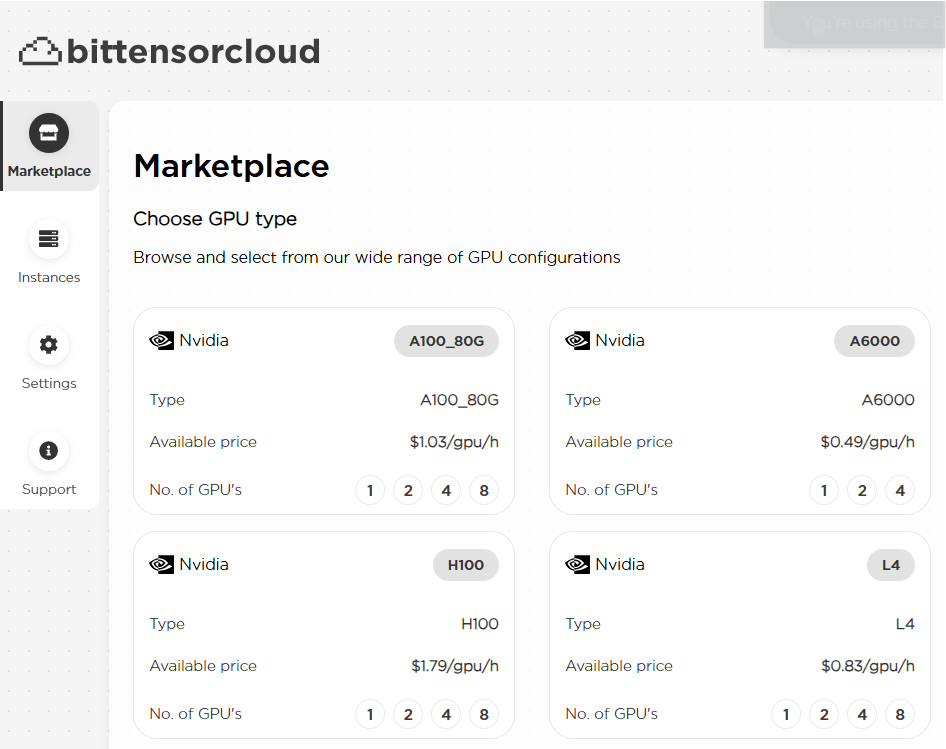
Task: Click the H100 badge button
Action: (465, 564)
